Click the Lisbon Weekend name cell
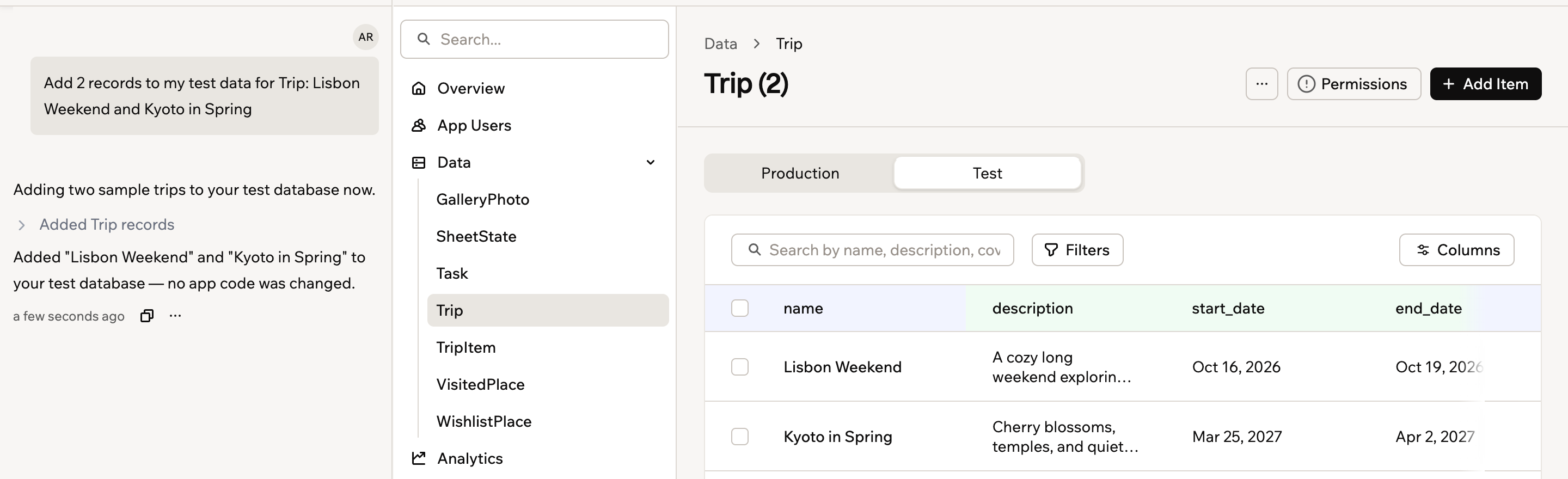This screenshot has width=1568, height=479. tap(842, 367)
